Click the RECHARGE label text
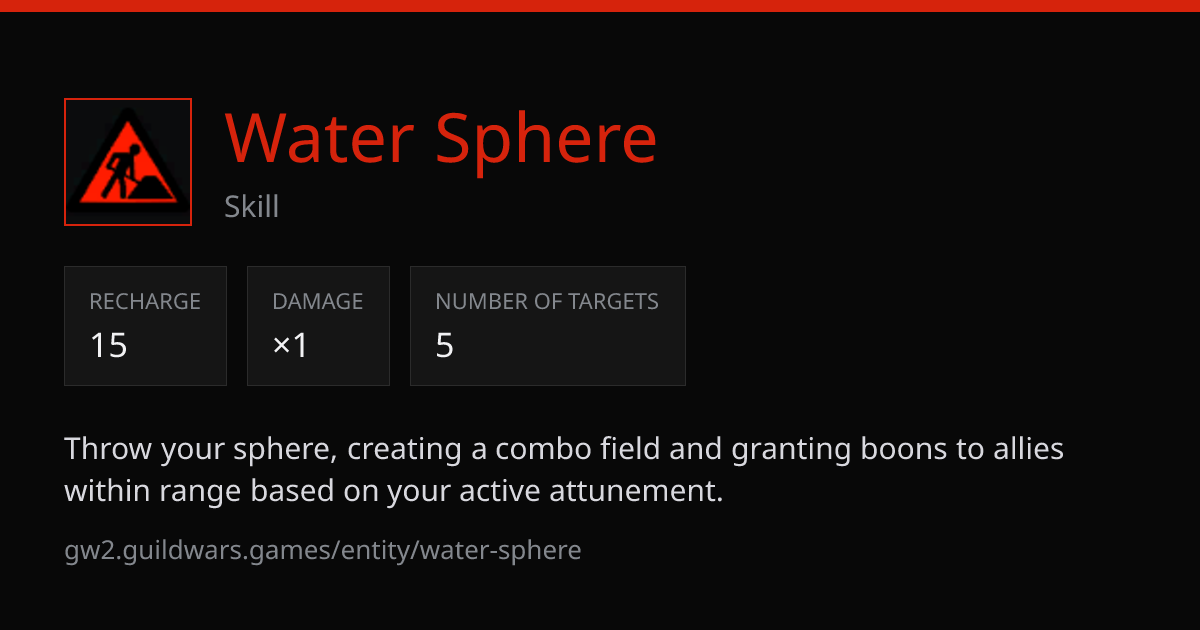1200x630 pixels. [x=145, y=301]
